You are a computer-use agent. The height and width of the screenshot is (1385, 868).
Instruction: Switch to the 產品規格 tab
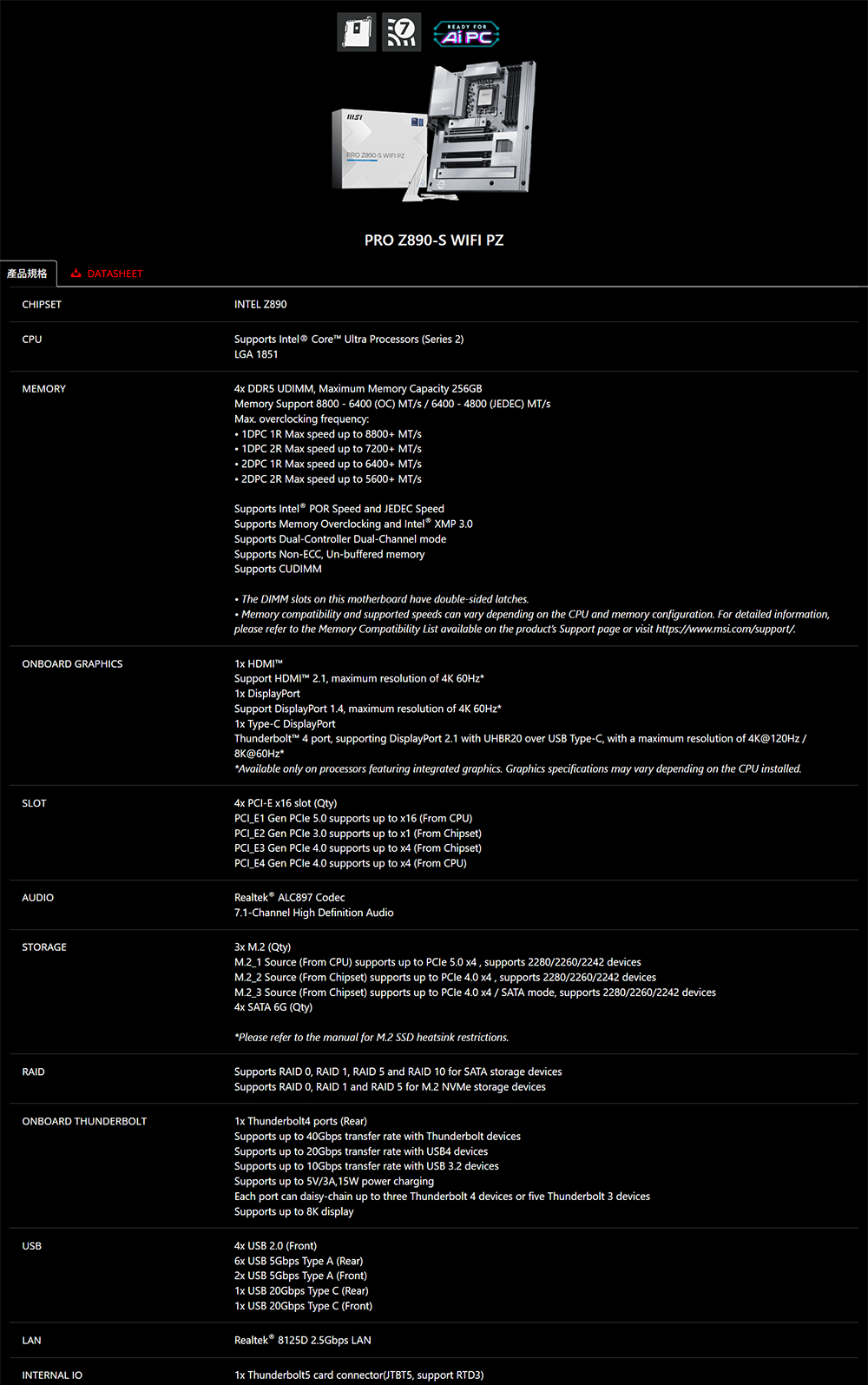(28, 274)
